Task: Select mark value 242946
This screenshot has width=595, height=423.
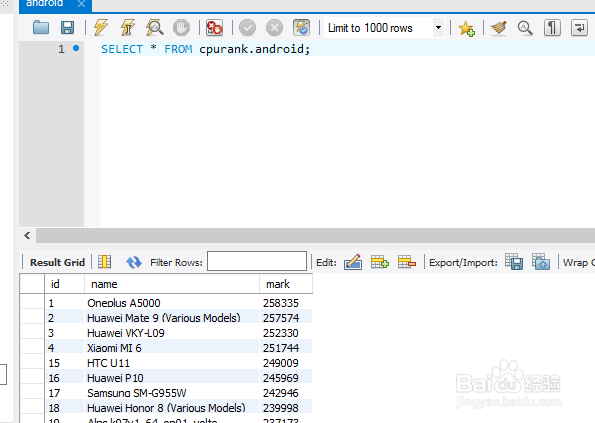Action: click(x=286, y=393)
